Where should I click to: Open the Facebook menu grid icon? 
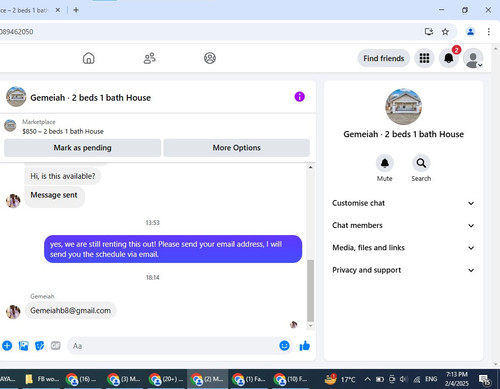click(x=424, y=58)
